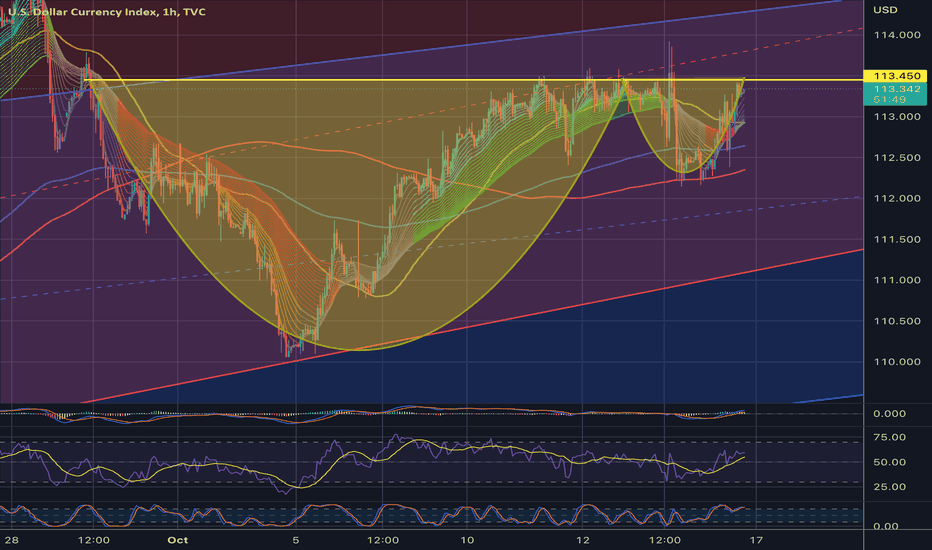Click the 113.000 price axis value
This screenshot has height=550, width=932.
[x=897, y=117]
